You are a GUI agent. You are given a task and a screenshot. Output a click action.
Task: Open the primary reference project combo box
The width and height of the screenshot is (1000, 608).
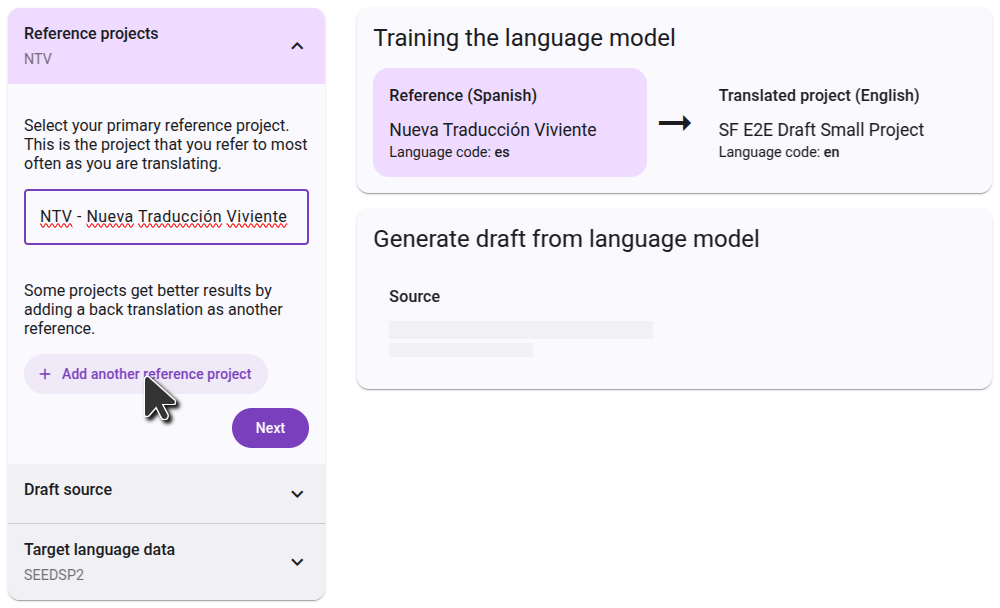(x=166, y=217)
